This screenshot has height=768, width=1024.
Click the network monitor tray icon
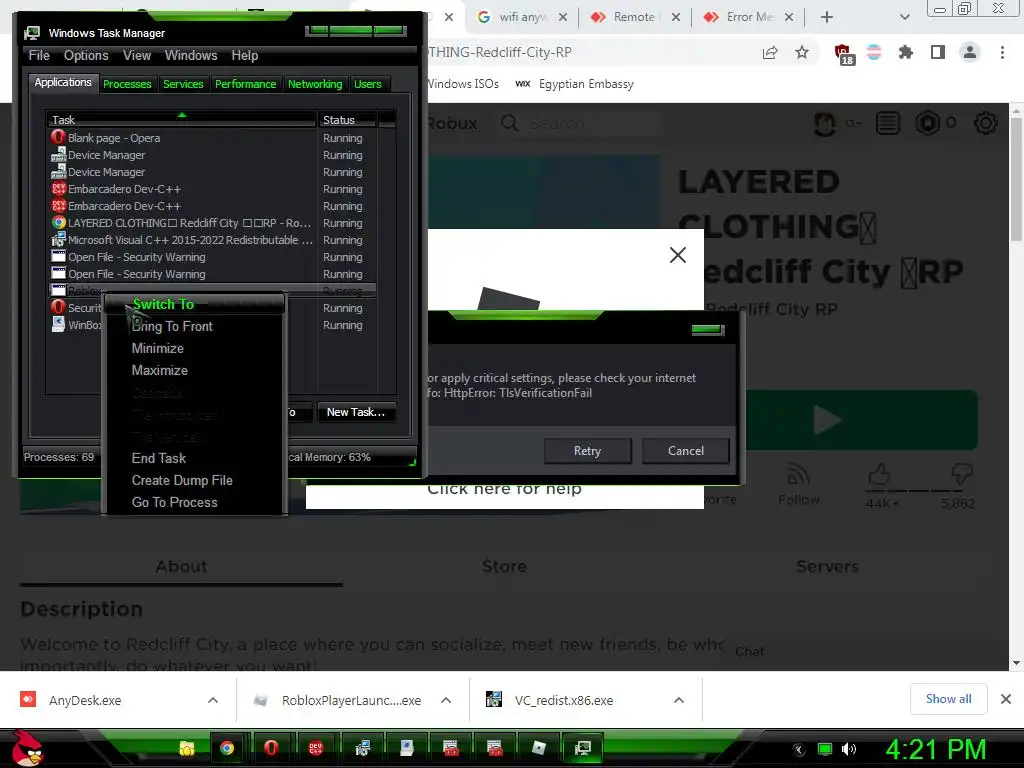click(825, 749)
